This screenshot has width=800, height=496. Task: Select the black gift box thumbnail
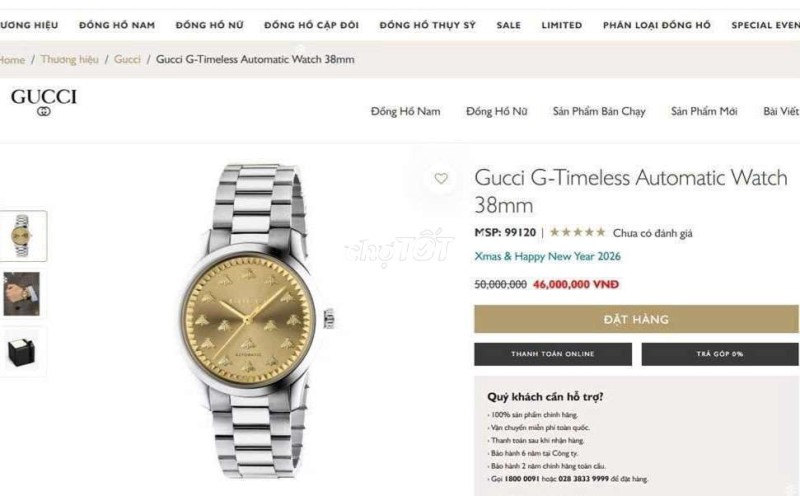point(22,352)
